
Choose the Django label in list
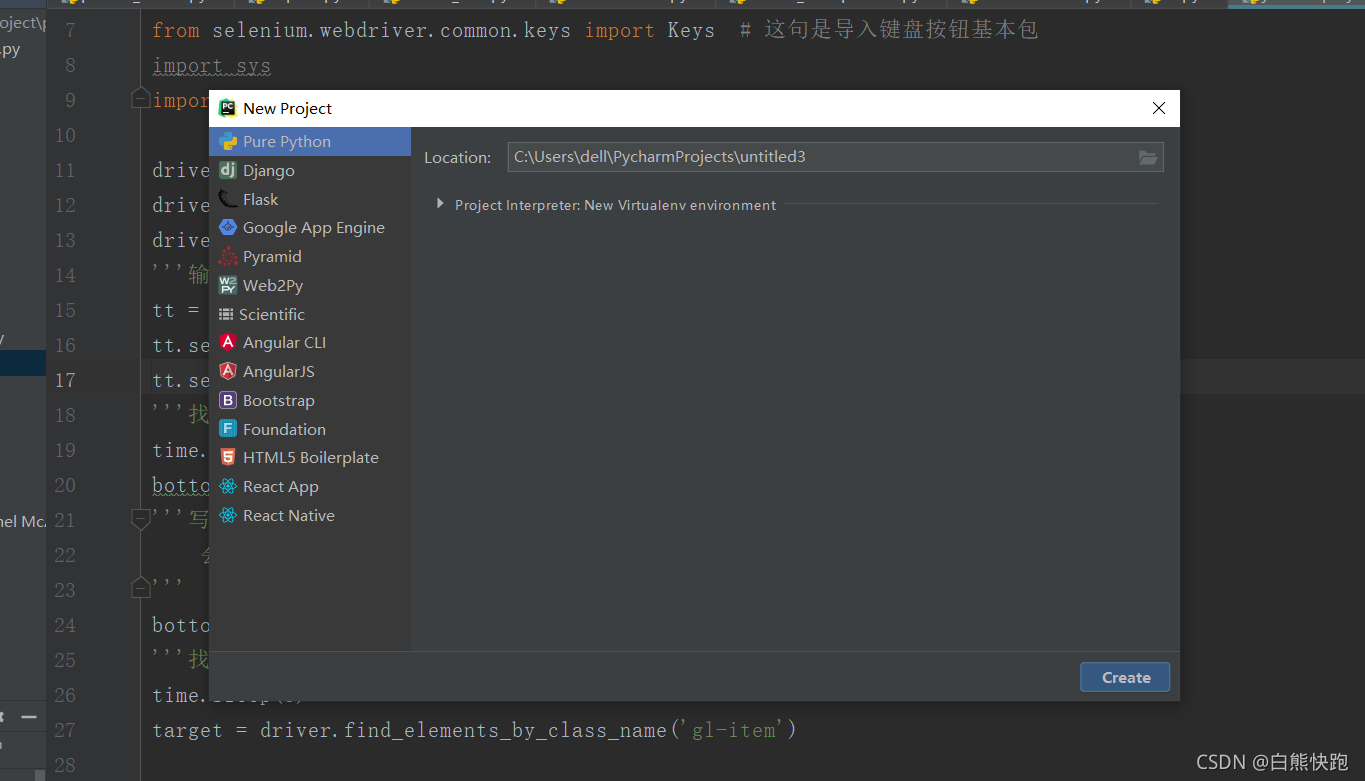(269, 170)
